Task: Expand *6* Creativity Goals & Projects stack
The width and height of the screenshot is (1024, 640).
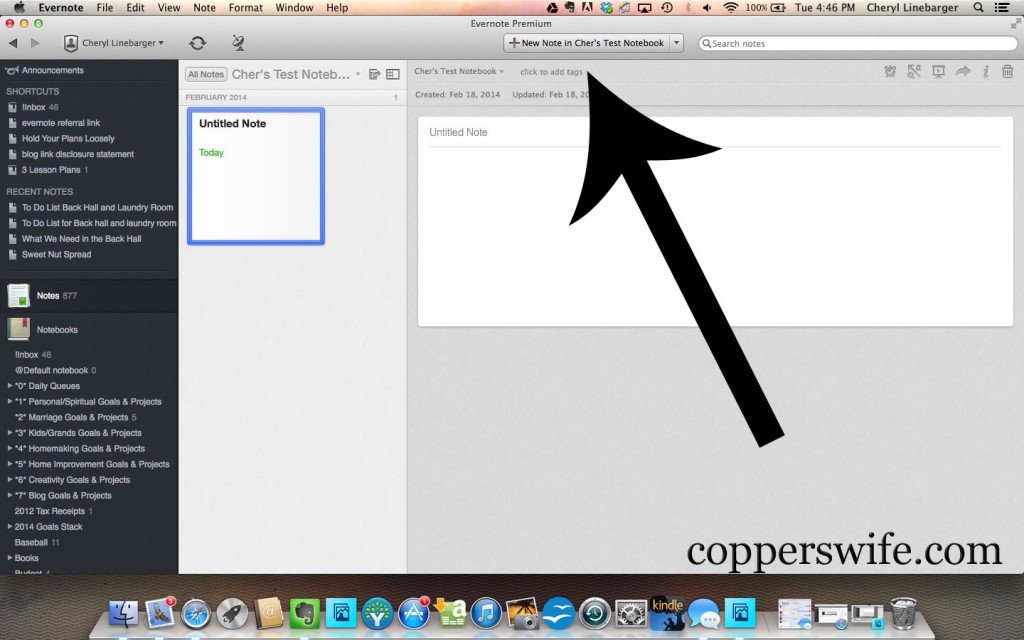Action: pyautogui.click(x=10, y=480)
